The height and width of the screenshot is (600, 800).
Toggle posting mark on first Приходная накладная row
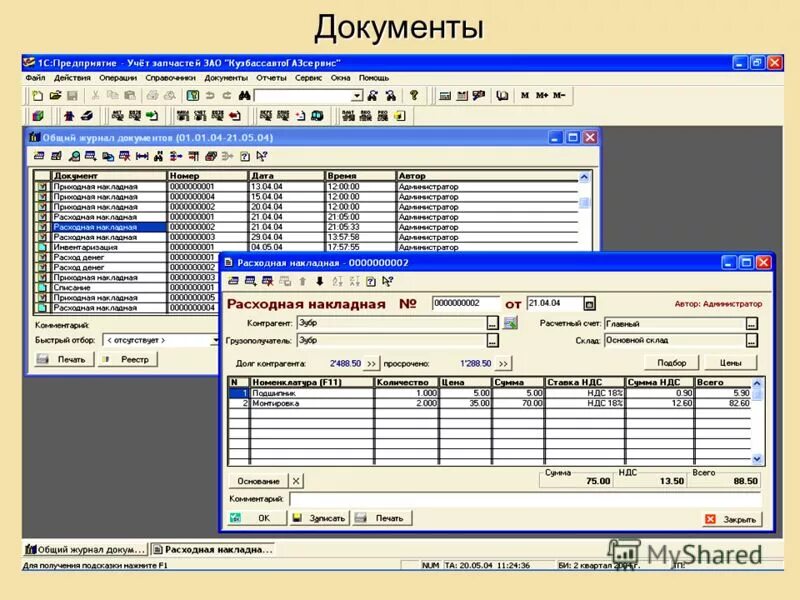[x=42, y=186]
